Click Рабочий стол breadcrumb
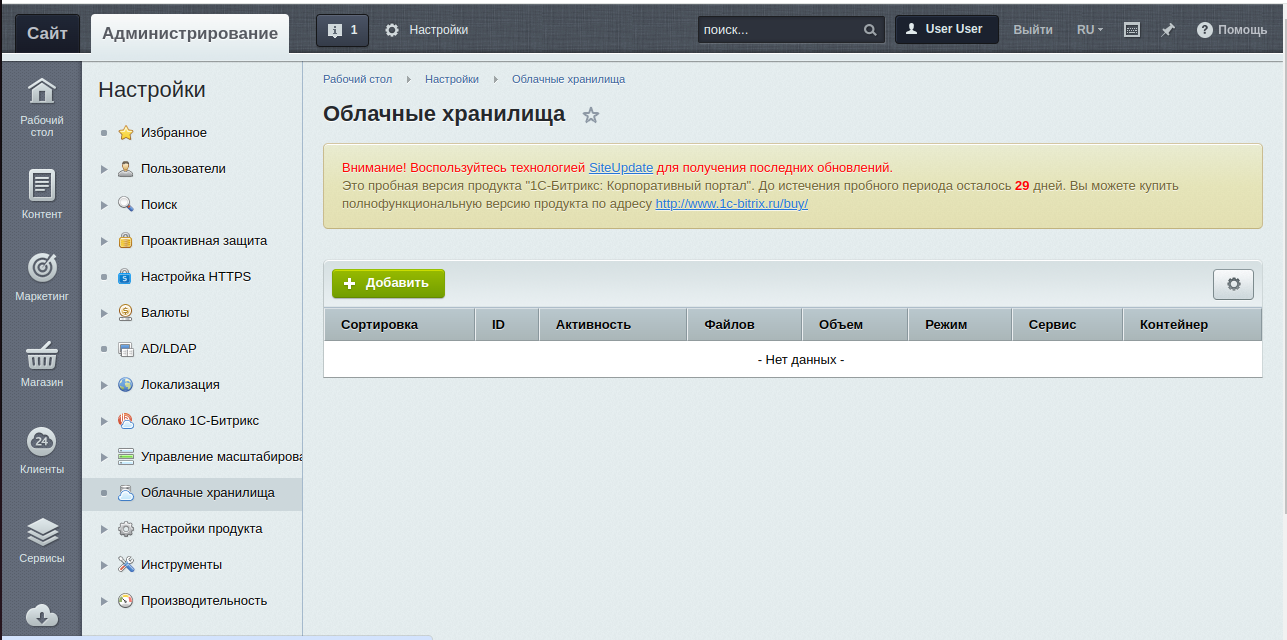Screen dimensions: 1287x640 357,79
